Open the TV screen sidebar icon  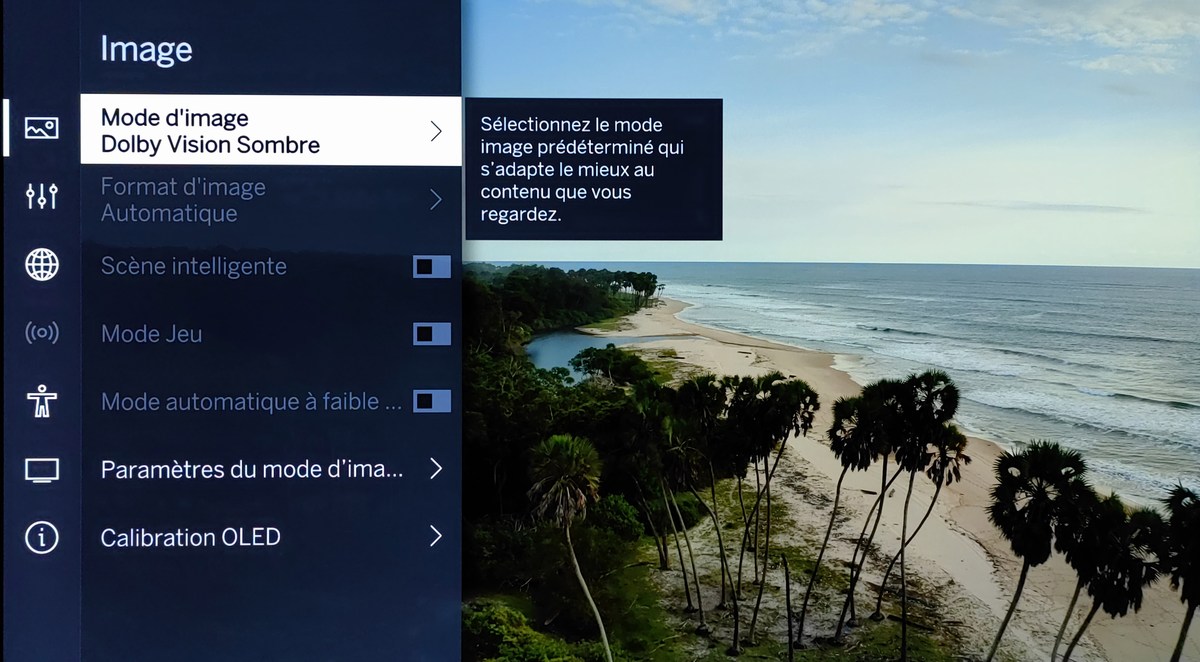pyautogui.click(x=42, y=470)
